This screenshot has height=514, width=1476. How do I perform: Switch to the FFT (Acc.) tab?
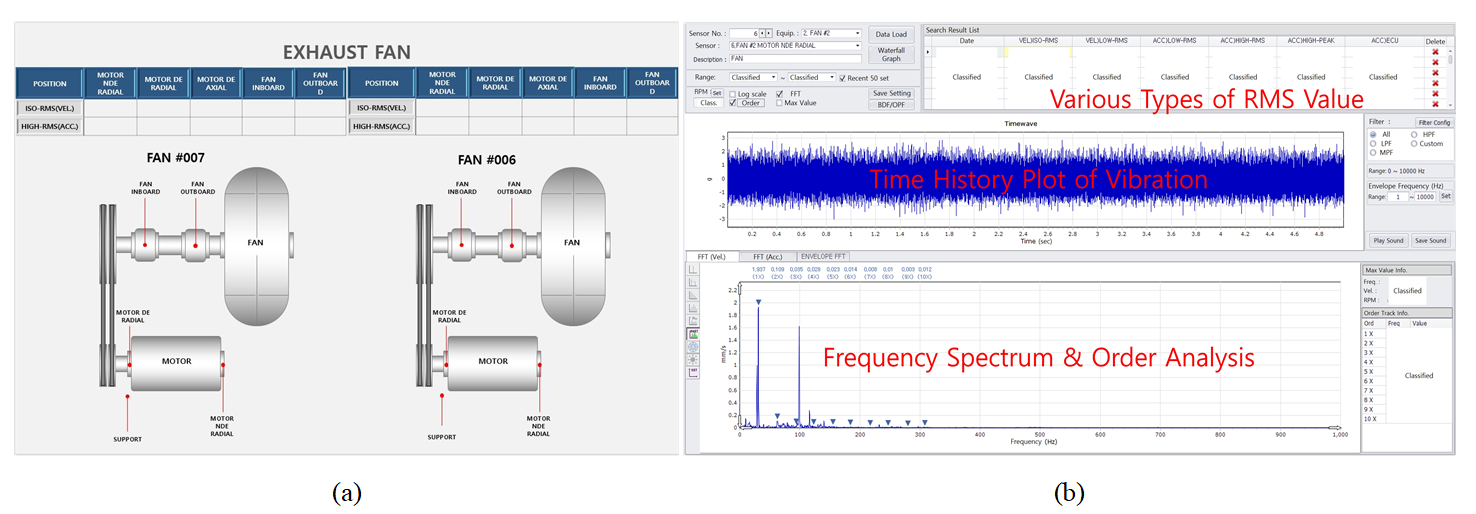(x=768, y=257)
